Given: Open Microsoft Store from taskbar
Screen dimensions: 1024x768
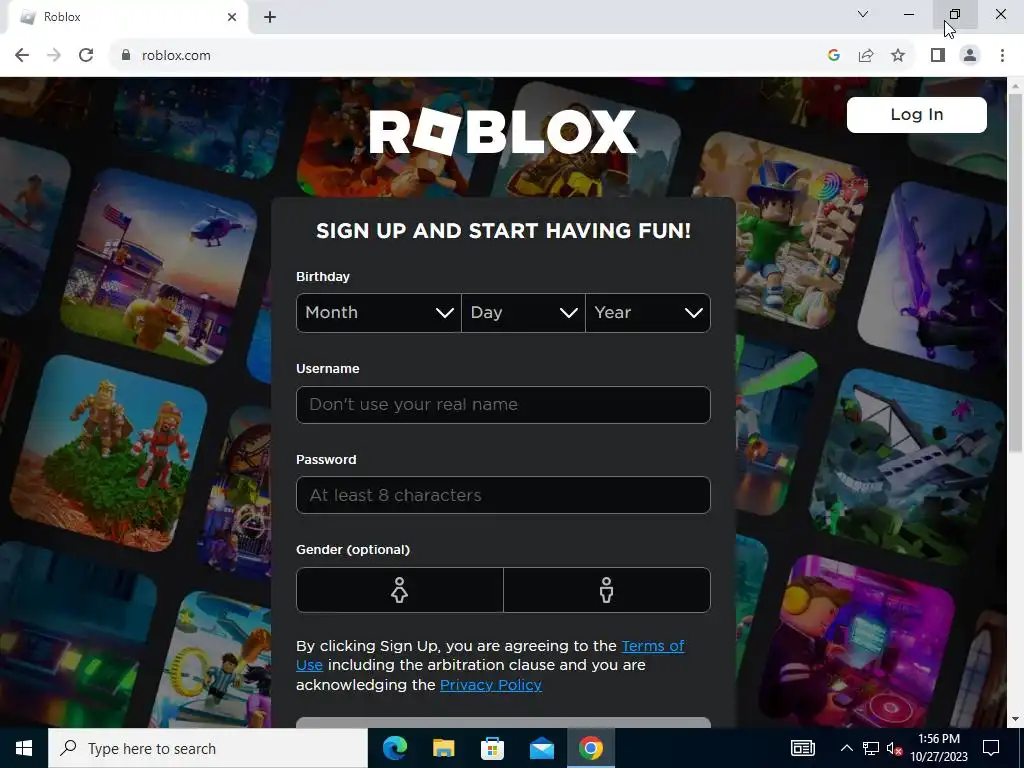Looking at the screenshot, I should click(x=492, y=748).
